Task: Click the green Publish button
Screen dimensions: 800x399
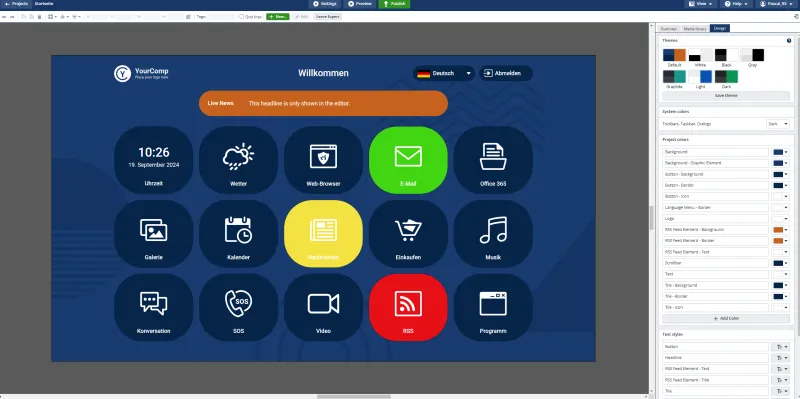Action: (394, 4)
